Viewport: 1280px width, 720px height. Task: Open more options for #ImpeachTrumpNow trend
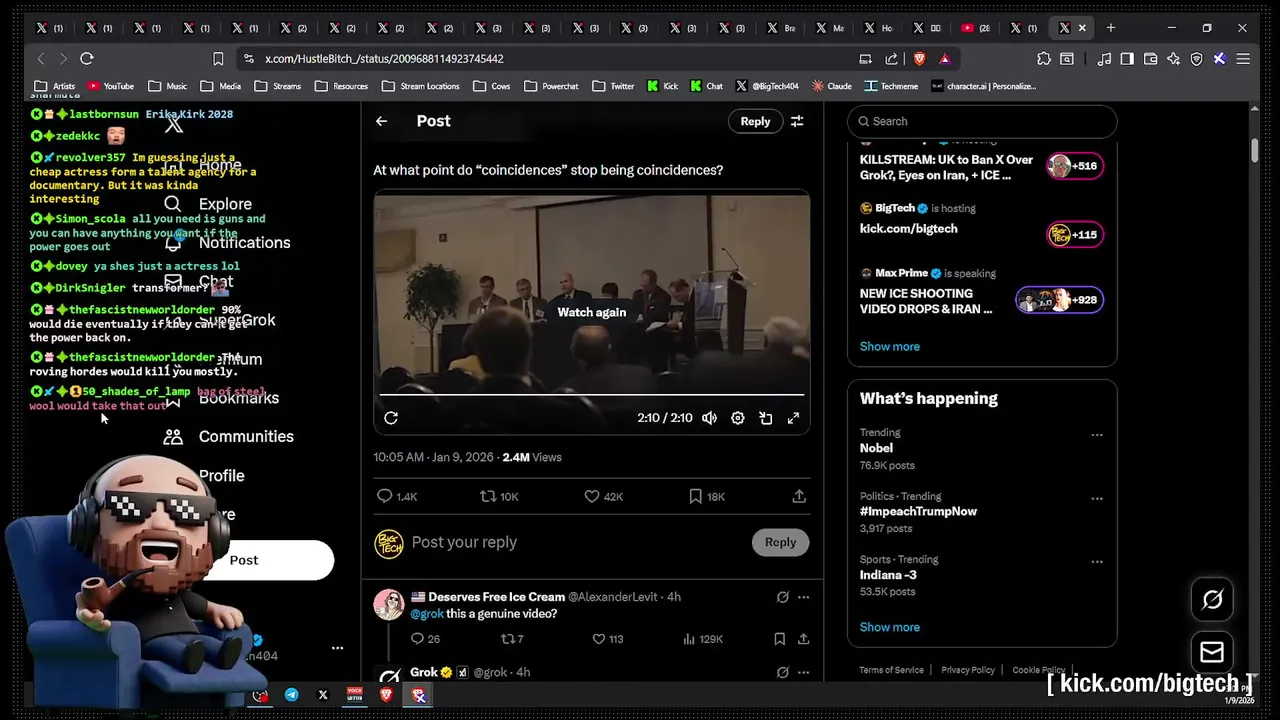click(1097, 498)
